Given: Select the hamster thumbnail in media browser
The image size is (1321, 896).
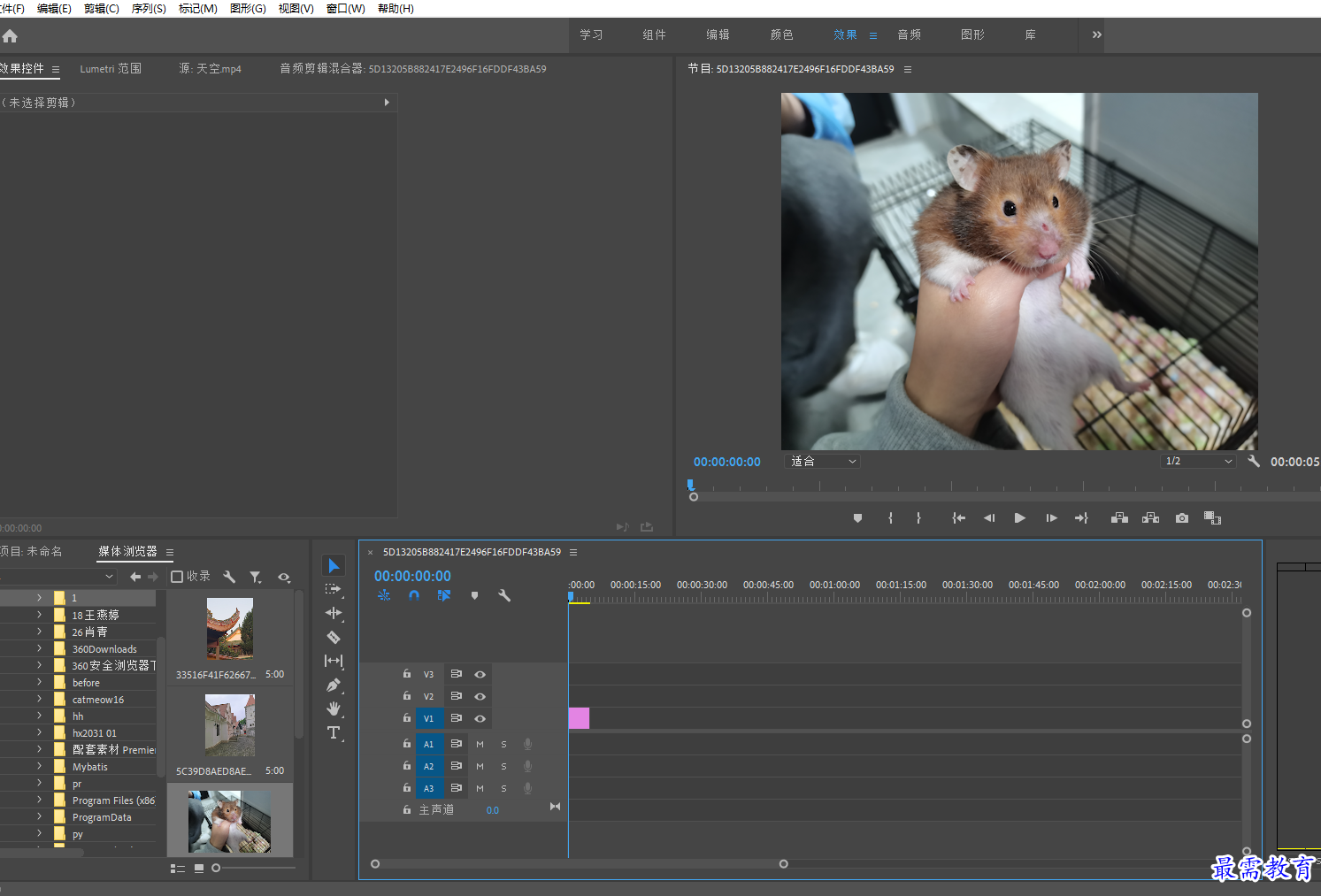Looking at the screenshot, I should tap(230, 821).
